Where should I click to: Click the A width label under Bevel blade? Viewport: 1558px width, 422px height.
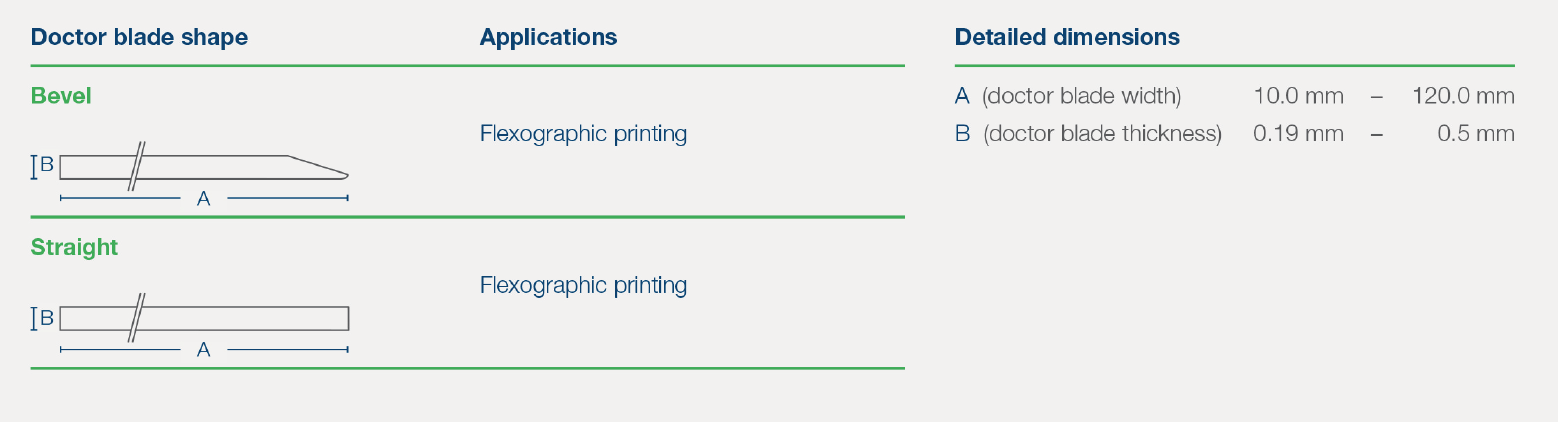(x=204, y=199)
